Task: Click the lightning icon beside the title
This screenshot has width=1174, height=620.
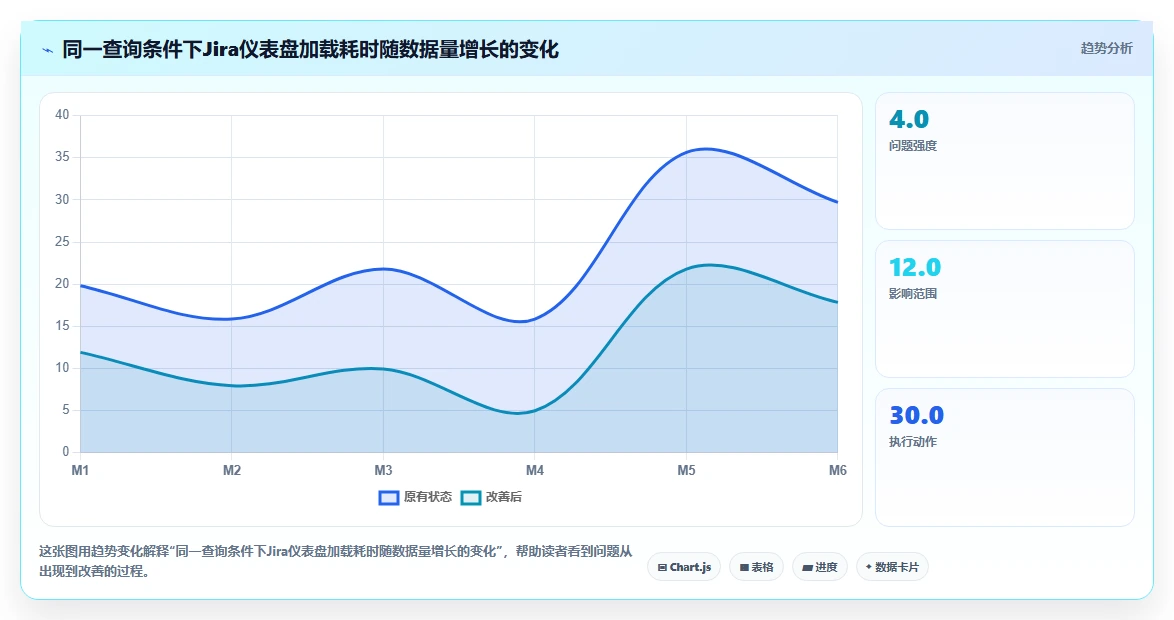Action: point(48,50)
